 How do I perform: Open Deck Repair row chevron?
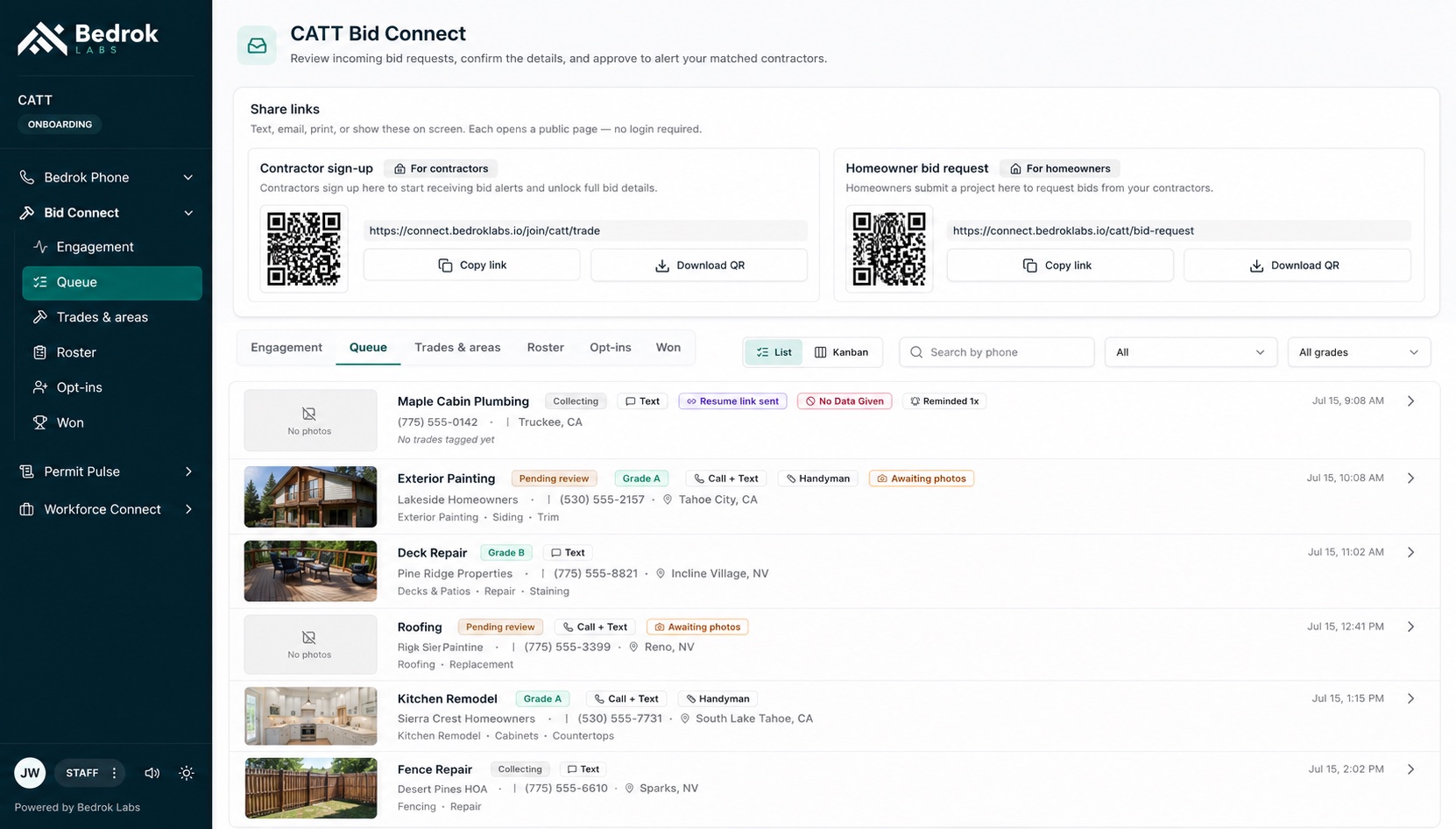click(1410, 552)
